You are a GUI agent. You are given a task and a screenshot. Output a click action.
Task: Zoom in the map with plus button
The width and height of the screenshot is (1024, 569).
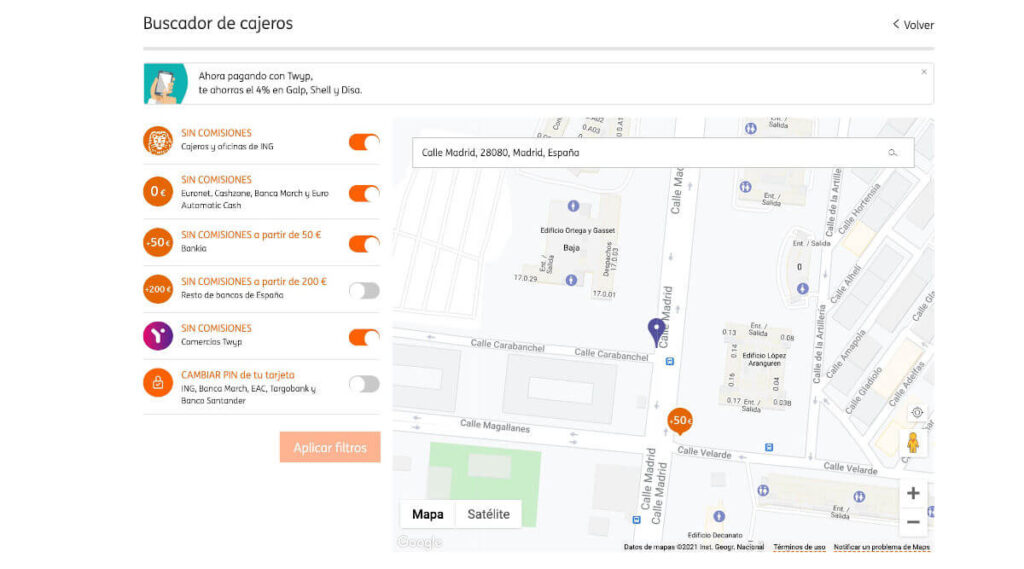click(x=913, y=493)
